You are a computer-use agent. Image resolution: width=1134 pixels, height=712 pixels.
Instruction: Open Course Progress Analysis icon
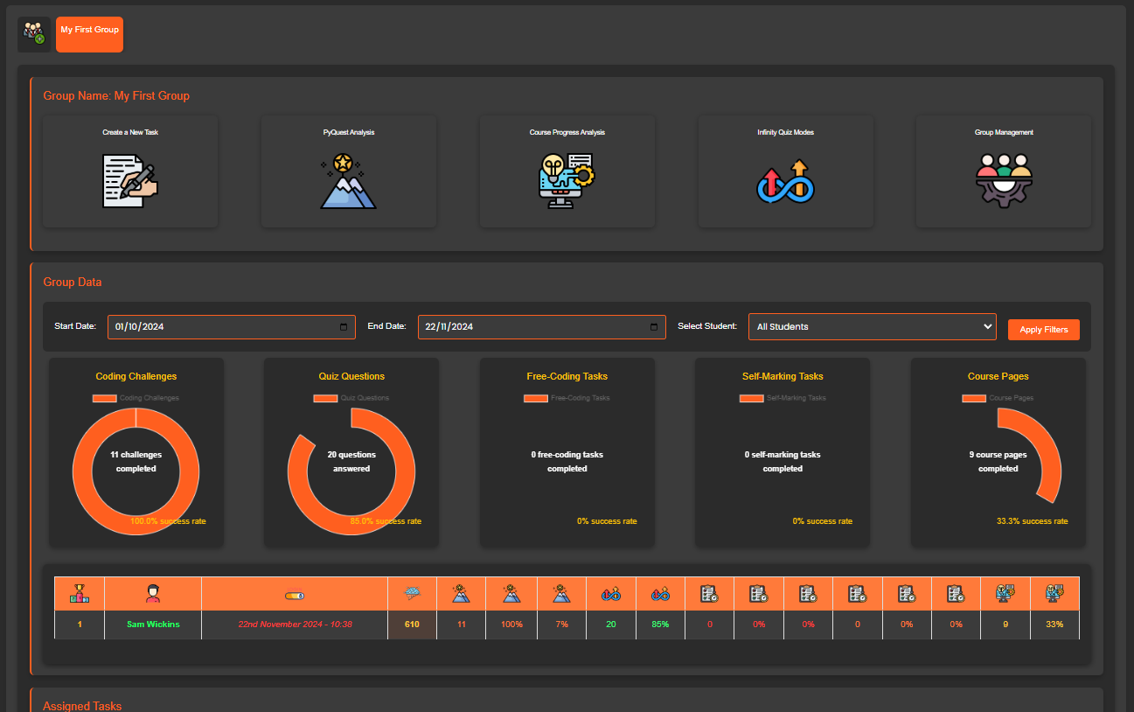[566, 181]
